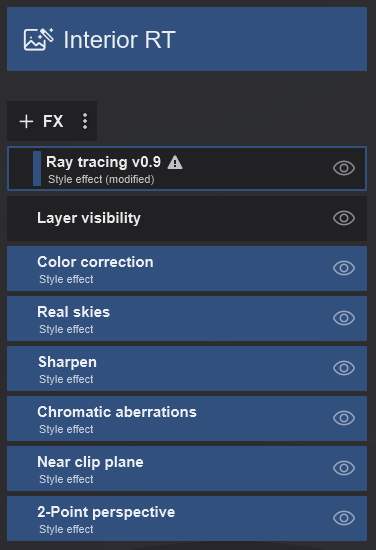Turn off the Sharpen effect visibility
The height and width of the screenshot is (550, 376).
(344, 368)
